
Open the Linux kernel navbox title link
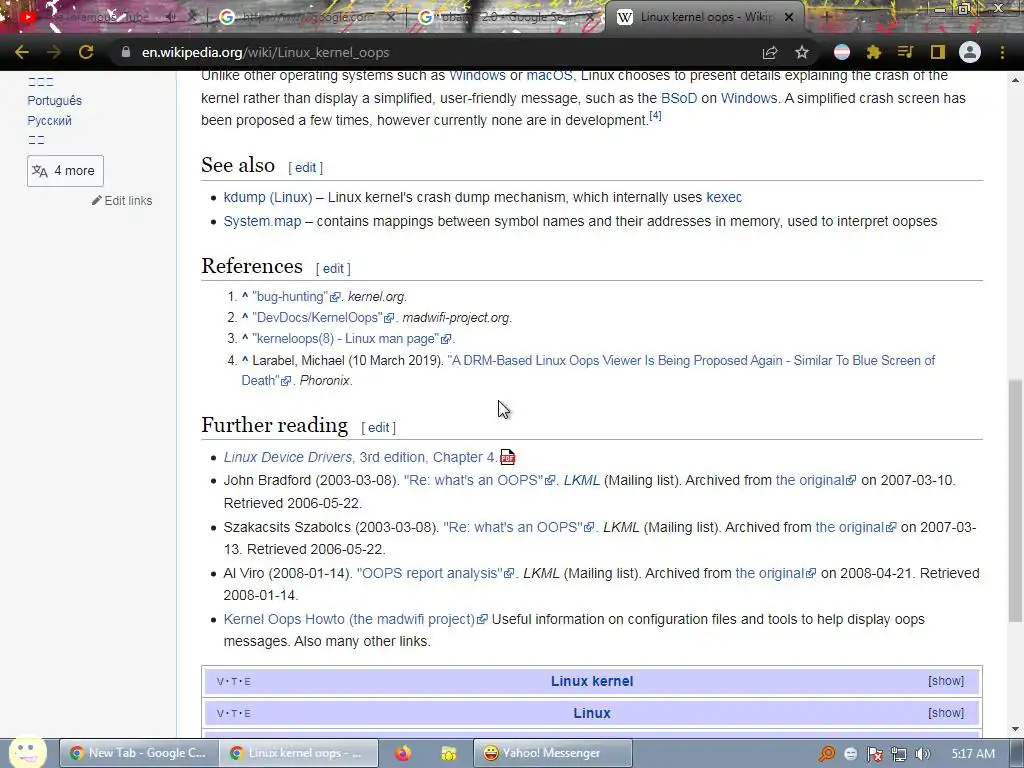pos(592,681)
